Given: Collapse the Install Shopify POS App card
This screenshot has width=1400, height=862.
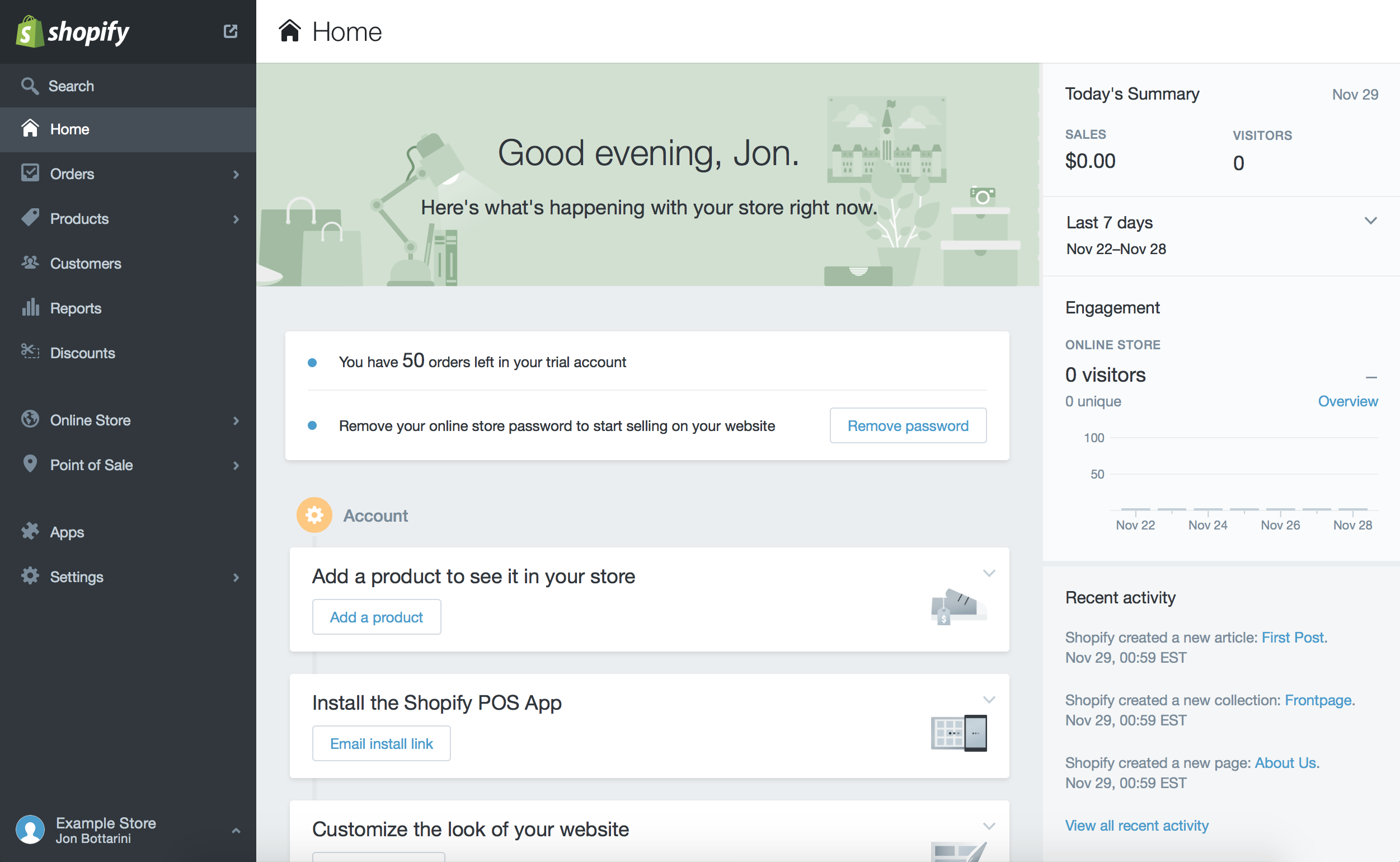Looking at the screenshot, I should click(989, 700).
